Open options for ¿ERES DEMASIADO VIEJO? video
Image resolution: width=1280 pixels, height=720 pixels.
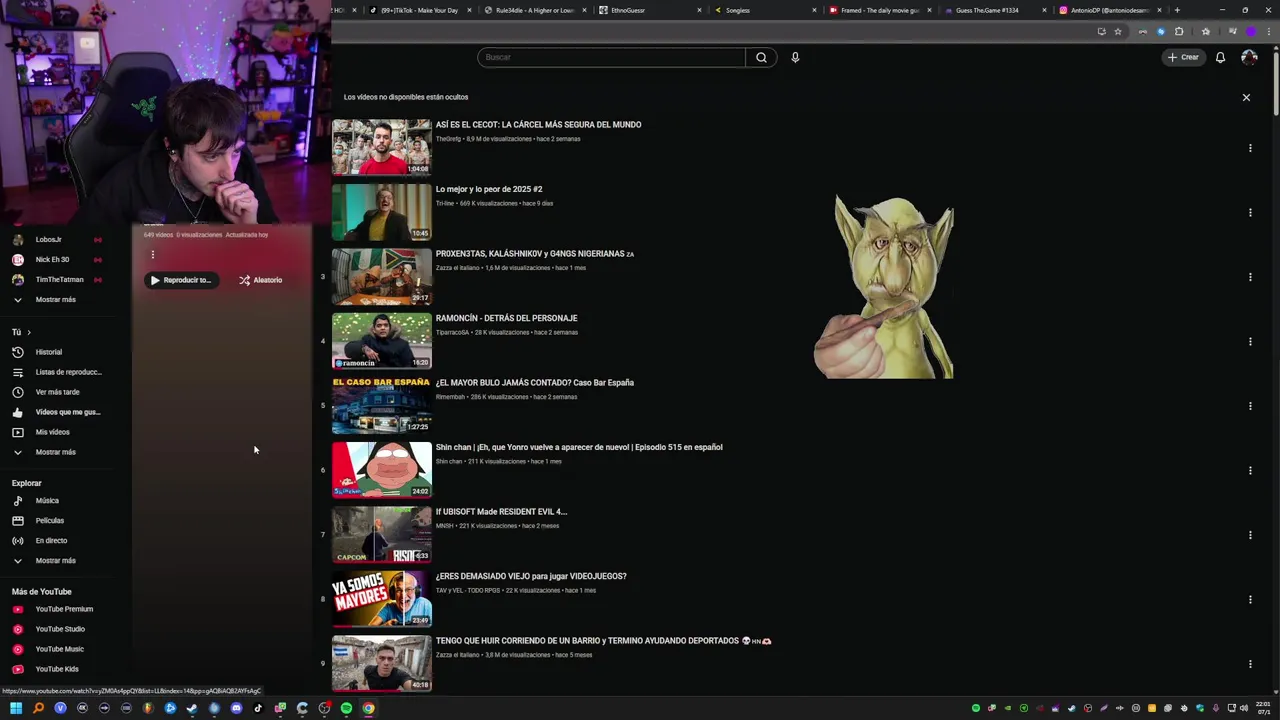(x=1250, y=599)
